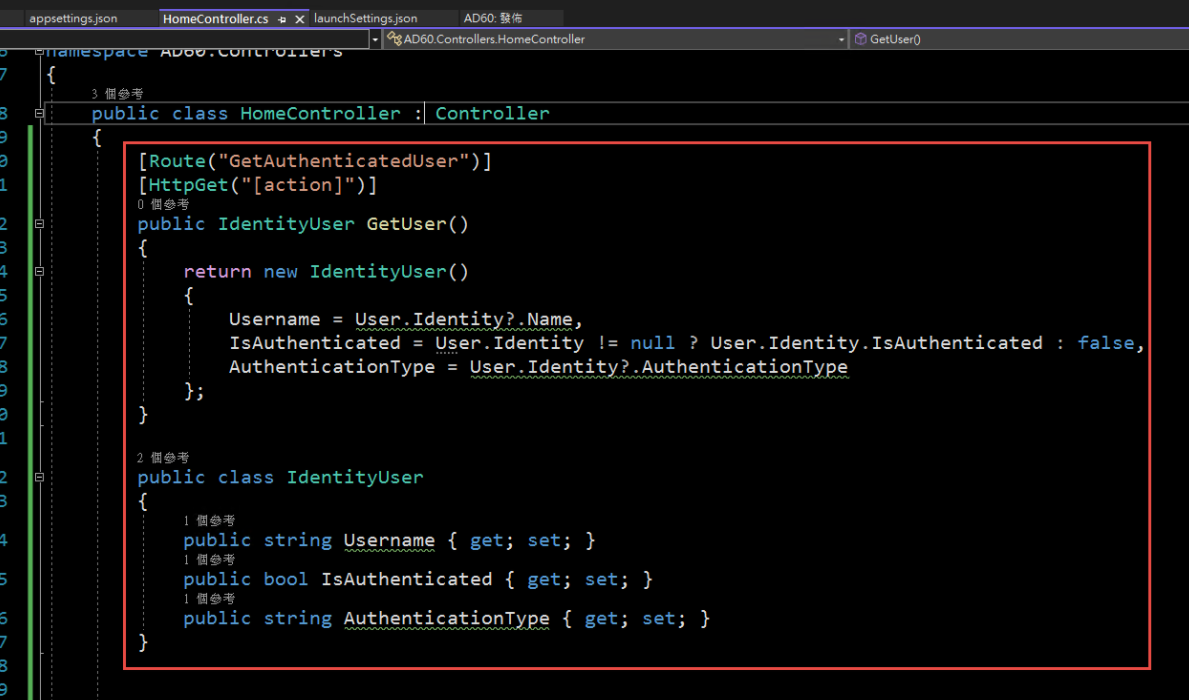Show the 3 個參考 references for HomeController
Image resolution: width=1189 pixels, height=700 pixels.
coord(117,94)
